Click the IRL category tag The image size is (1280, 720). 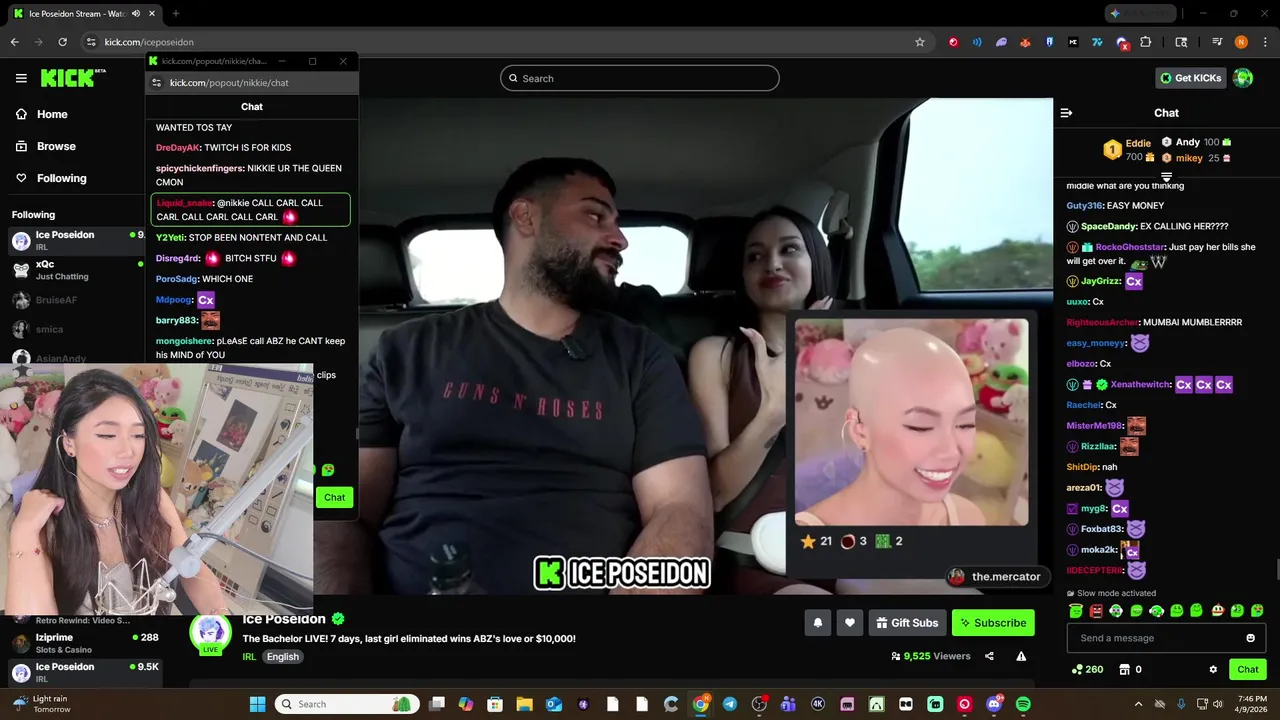click(249, 657)
